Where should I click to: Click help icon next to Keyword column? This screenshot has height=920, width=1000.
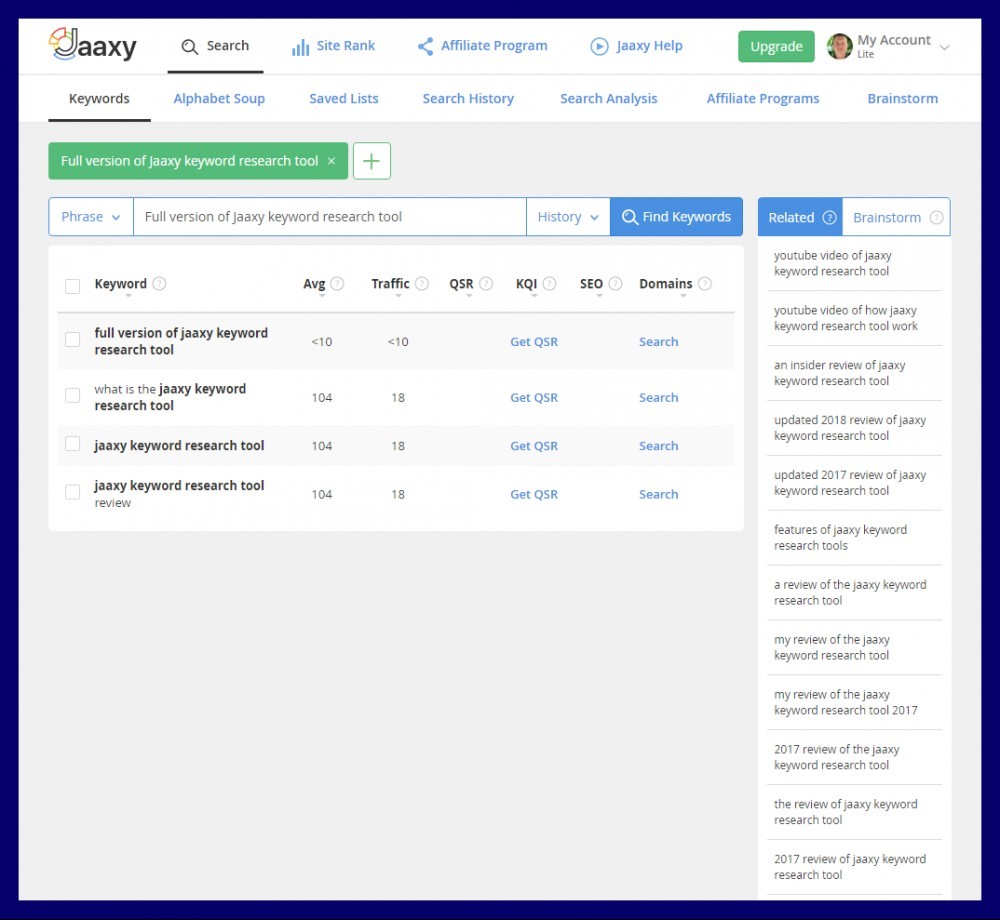[159, 283]
